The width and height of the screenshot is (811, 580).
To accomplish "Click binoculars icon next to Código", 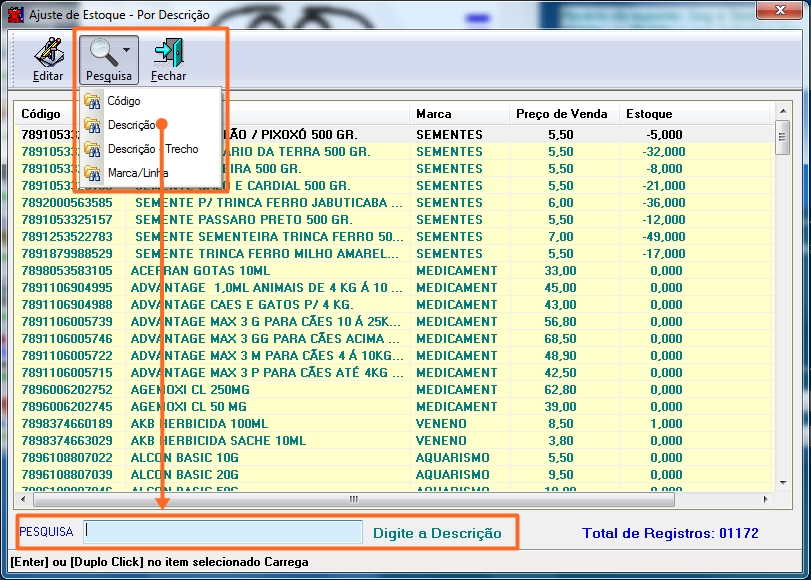I will coord(93,100).
